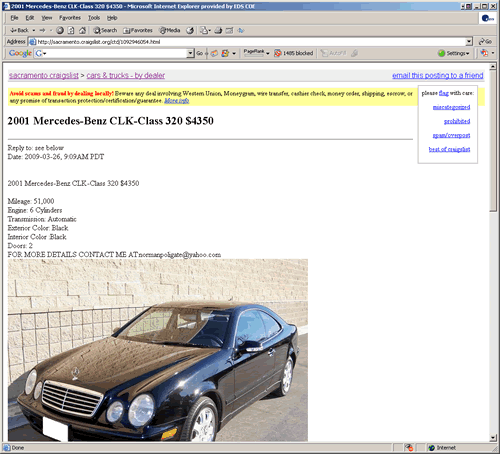Image resolution: width=500 pixels, height=454 pixels.
Task: Click the Messenger icon after Edit
Action: click(241, 30)
